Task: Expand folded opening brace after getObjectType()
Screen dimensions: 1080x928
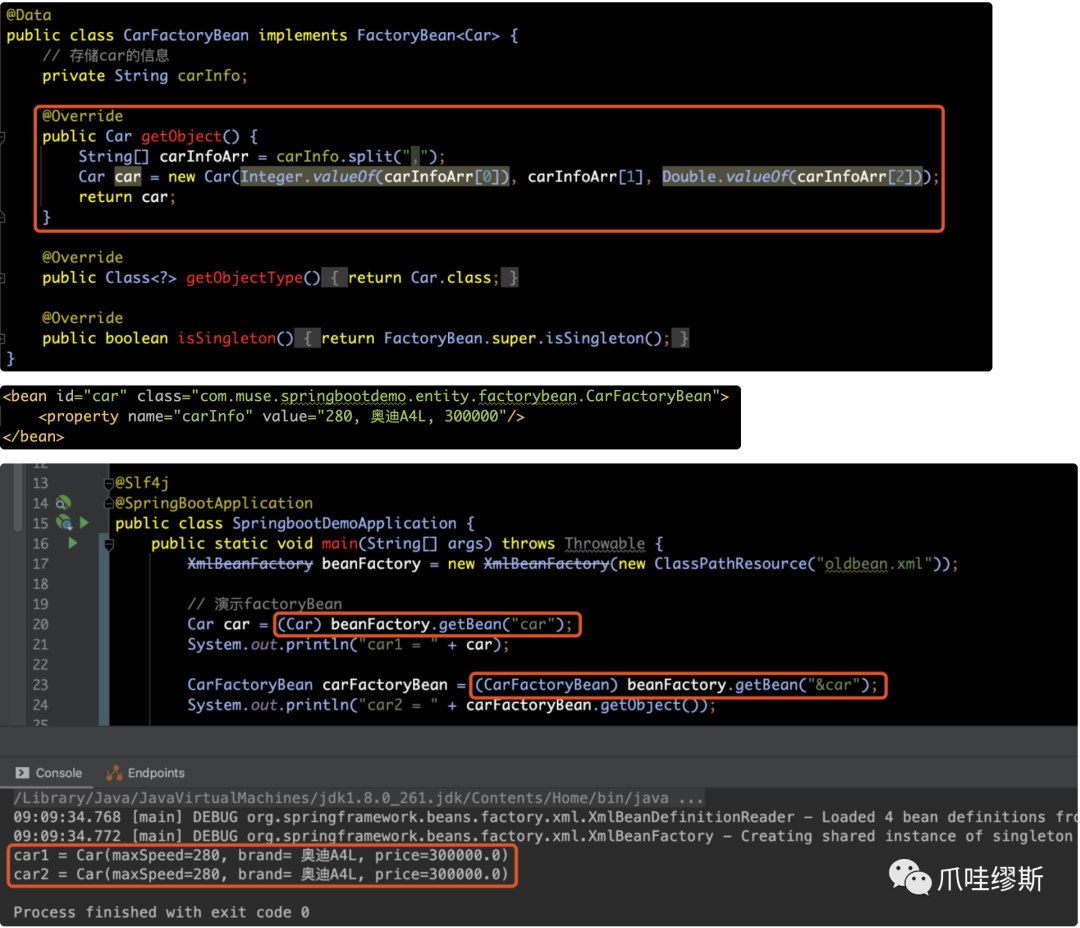Action: click(334, 278)
